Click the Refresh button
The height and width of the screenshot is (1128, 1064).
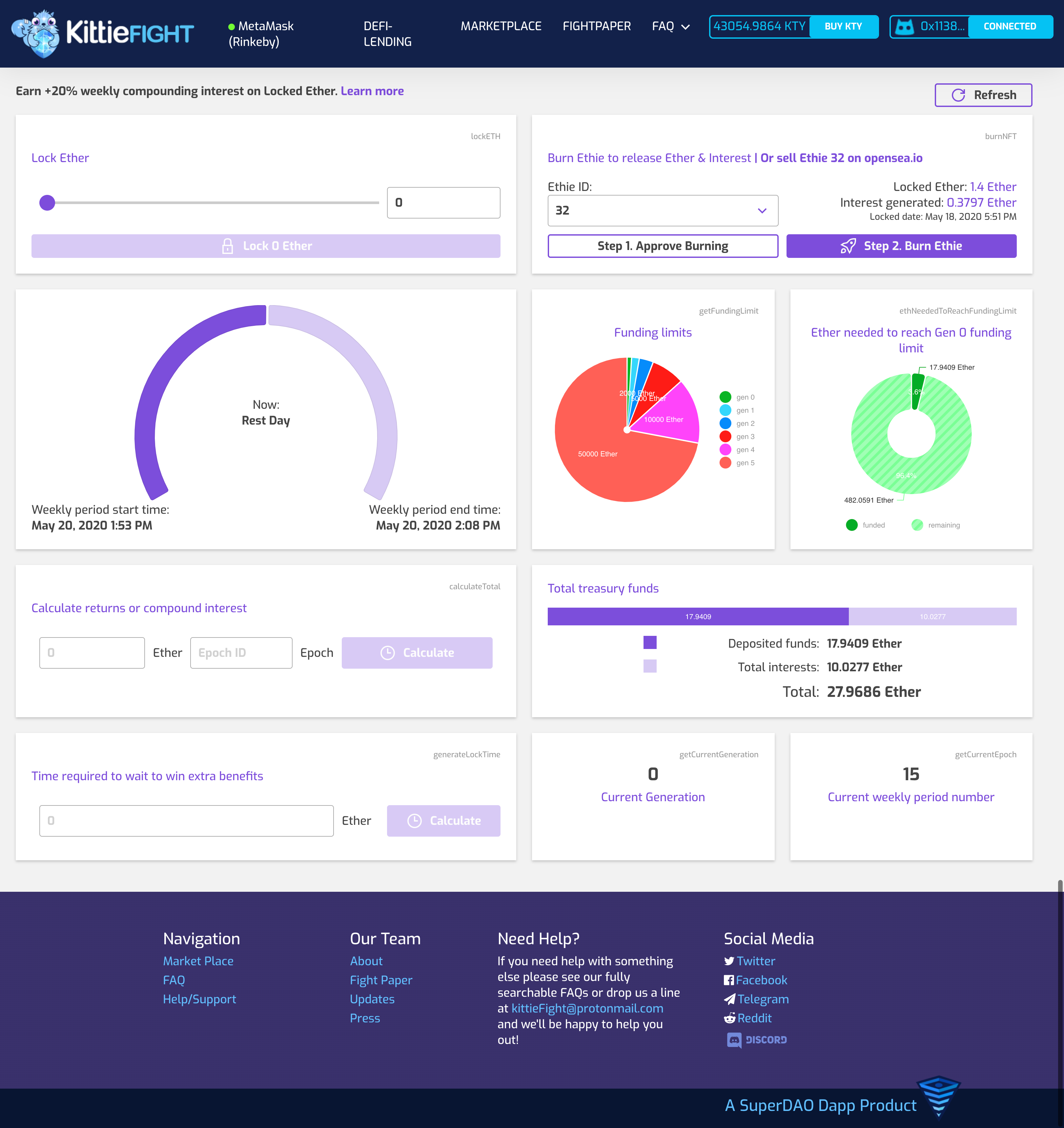point(983,95)
